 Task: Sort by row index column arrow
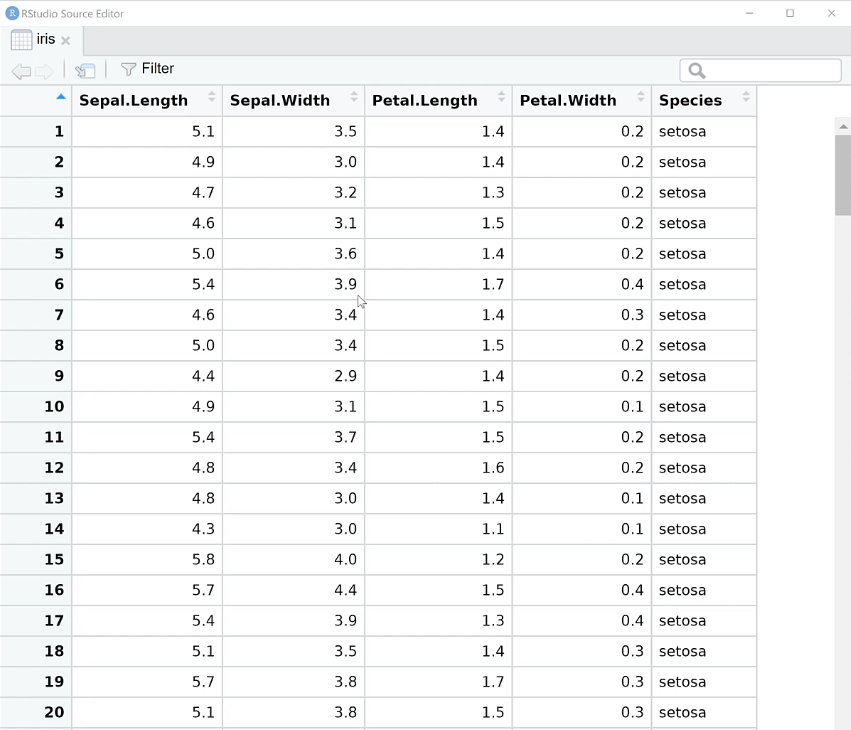tap(61, 97)
